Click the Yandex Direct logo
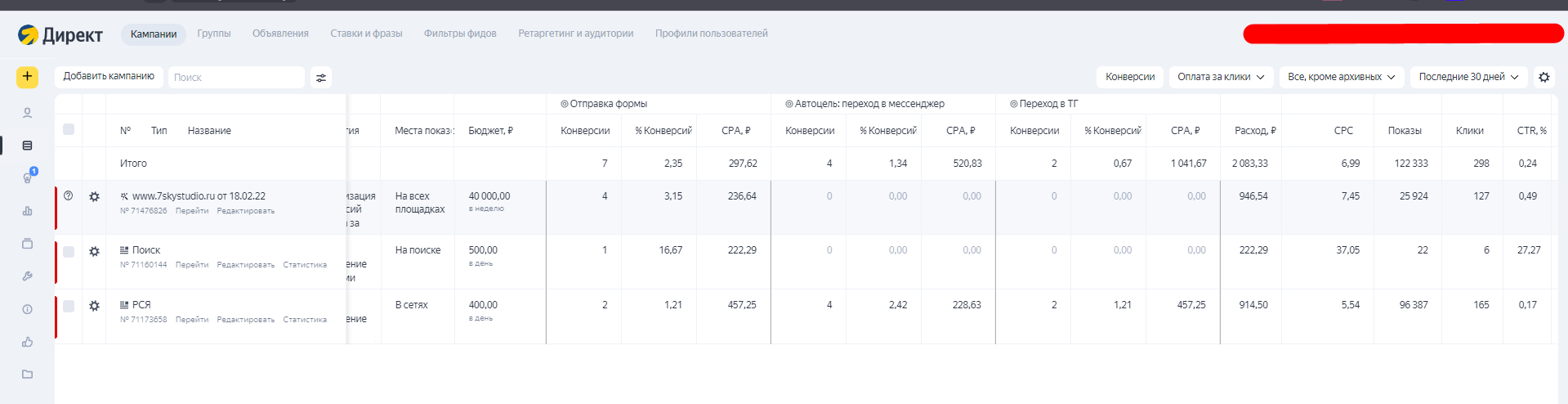Image resolution: width=1568 pixels, height=404 pixels. (x=60, y=34)
